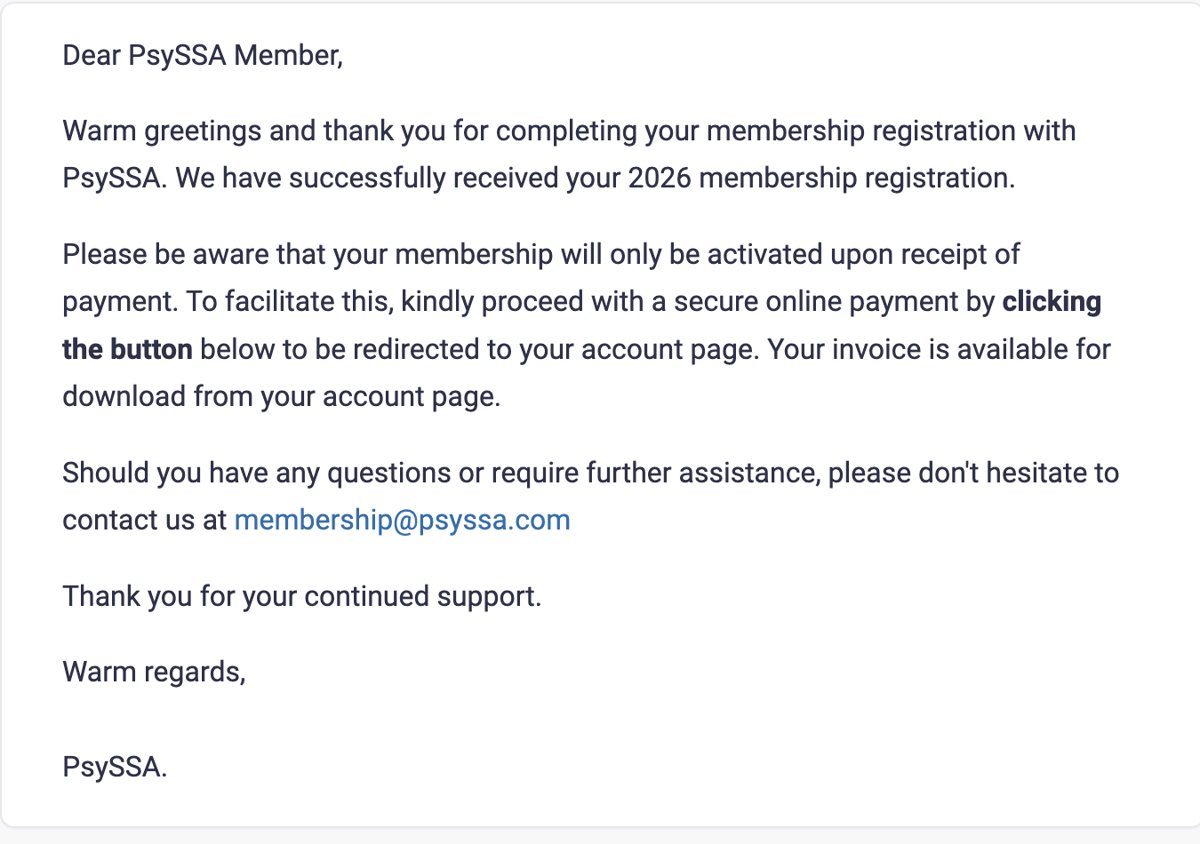Click the phrase "secure online payment"
The image size is (1200, 844).
[x=809, y=302]
